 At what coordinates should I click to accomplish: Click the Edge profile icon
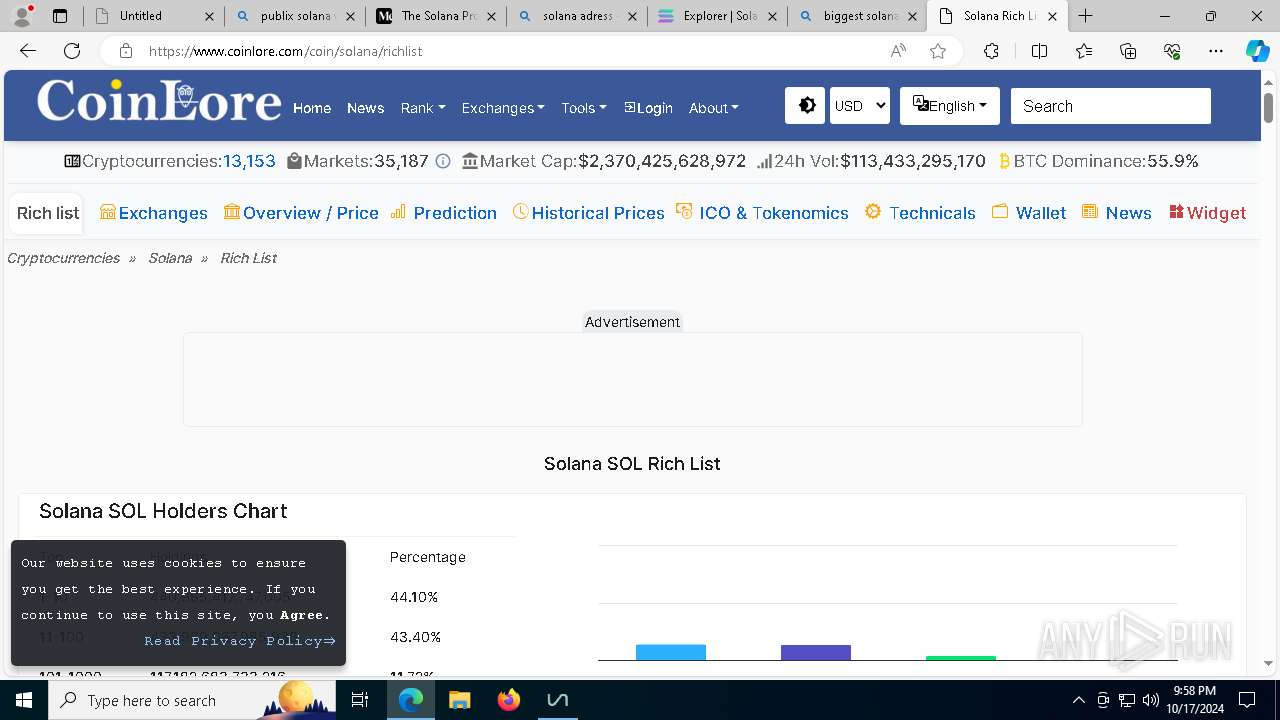point(22,16)
